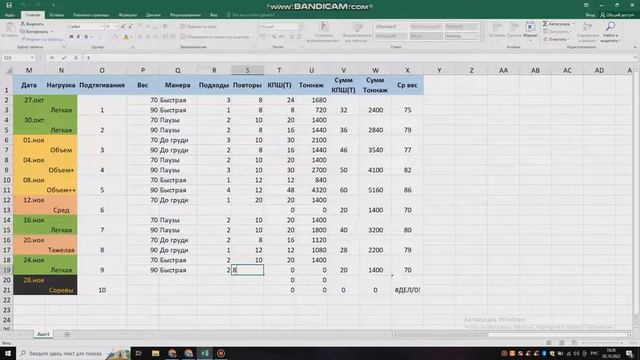Toggle bold formatting
Screen dimensions: 640x360
[x=71, y=37]
